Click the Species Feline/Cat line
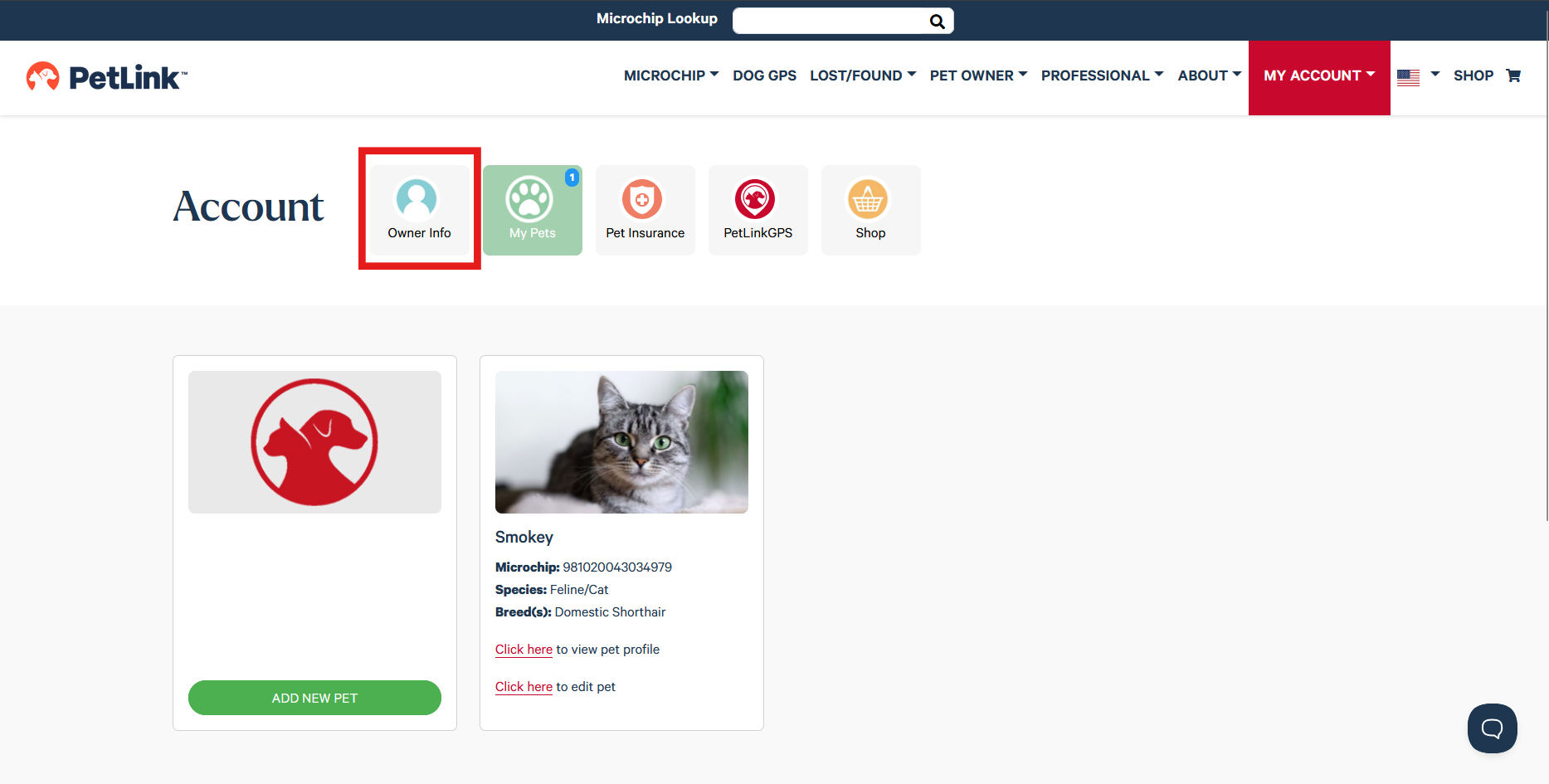Screen dimensions: 1549x784 click(552, 590)
